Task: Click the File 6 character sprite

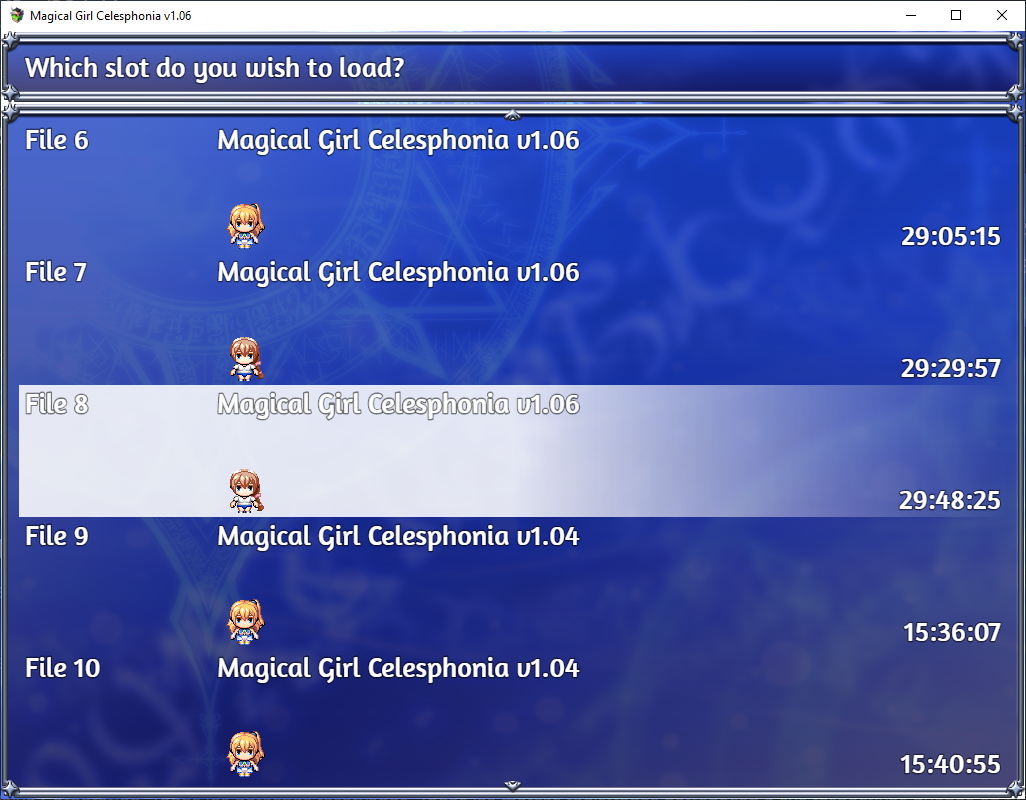Action: 246,226
